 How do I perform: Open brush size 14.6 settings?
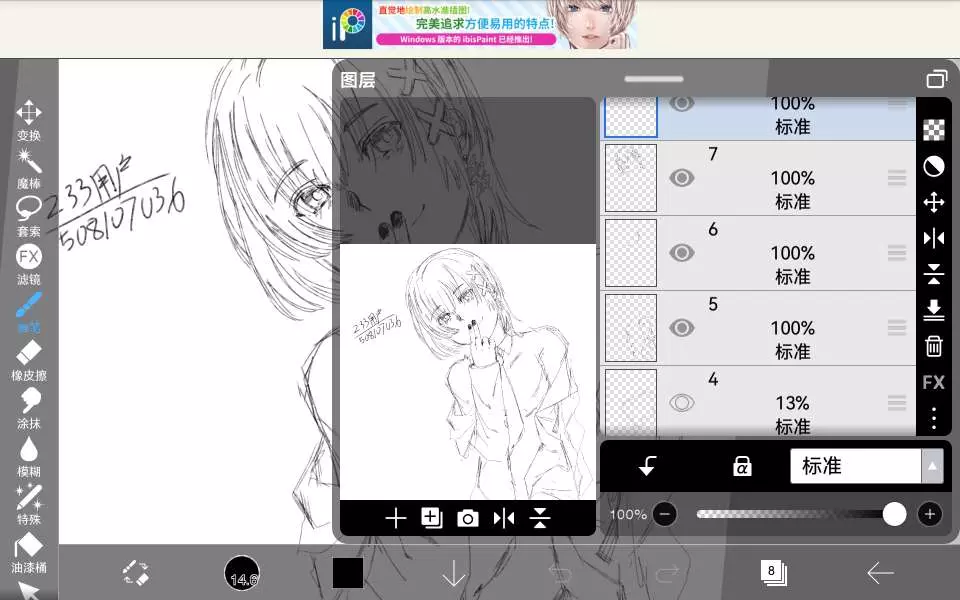tap(242, 573)
